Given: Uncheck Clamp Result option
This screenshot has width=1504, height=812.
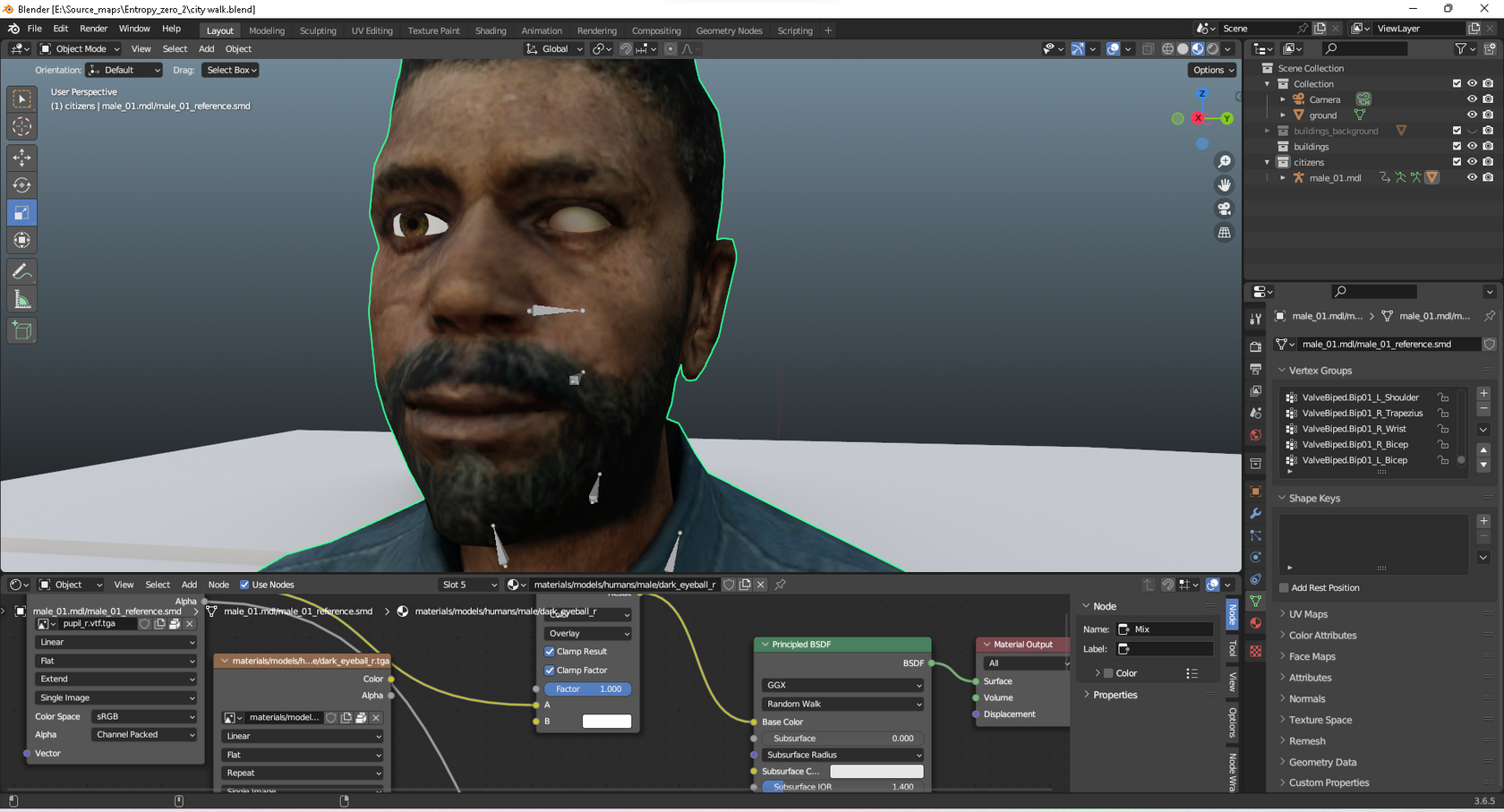Looking at the screenshot, I should click(550, 652).
